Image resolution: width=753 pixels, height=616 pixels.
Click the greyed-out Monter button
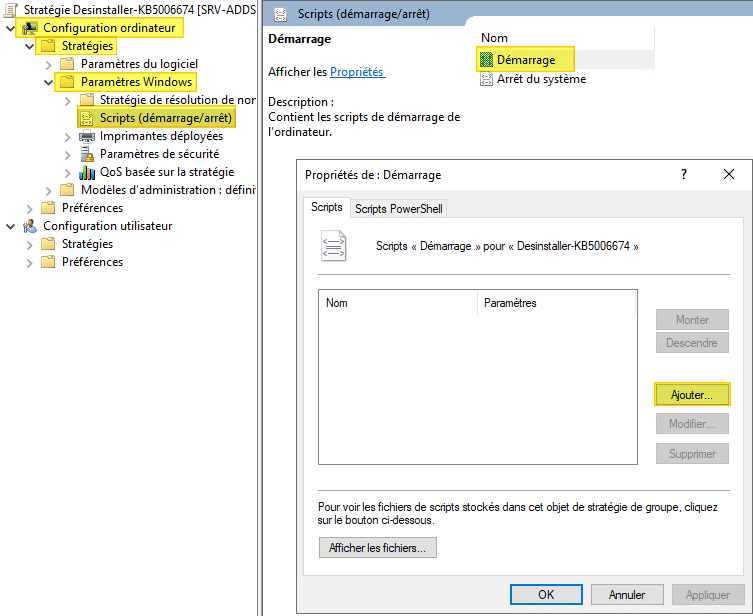[x=692, y=320]
